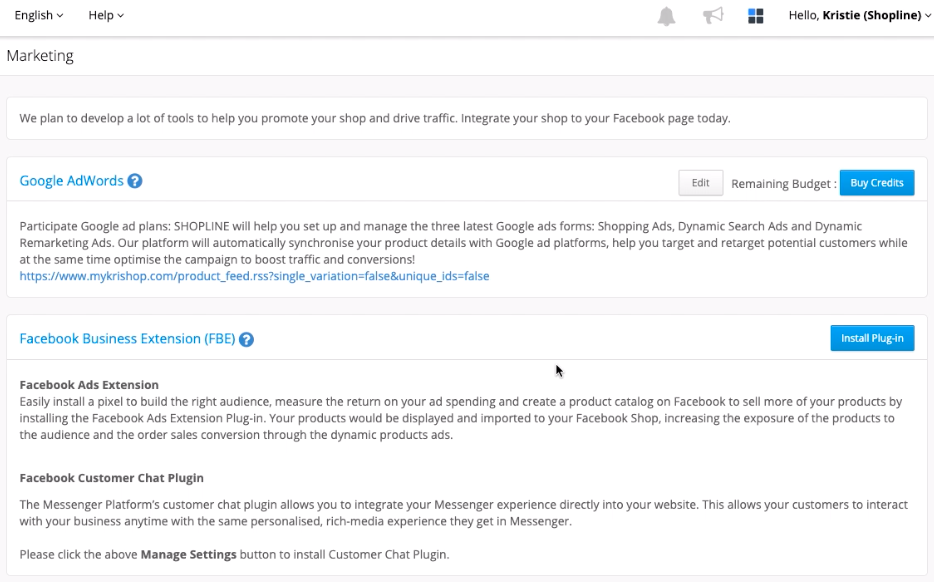Open the notifications bell icon
Viewport: 934px width, 582px height.
coord(667,16)
